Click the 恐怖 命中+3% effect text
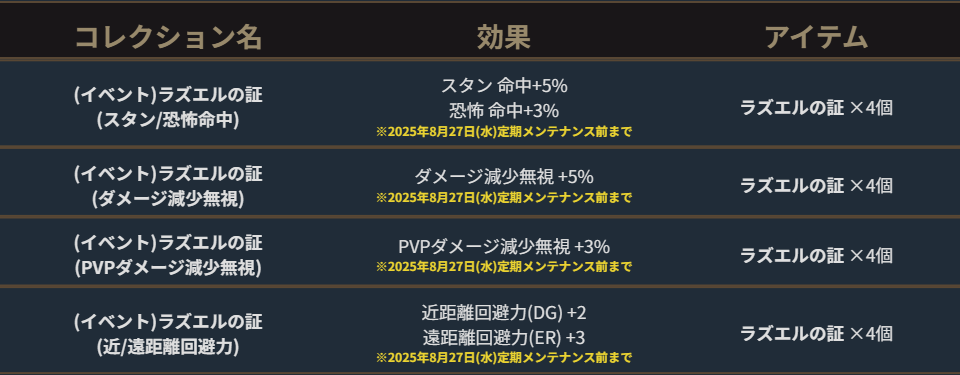The height and width of the screenshot is (375, 960). pos(504,110)
